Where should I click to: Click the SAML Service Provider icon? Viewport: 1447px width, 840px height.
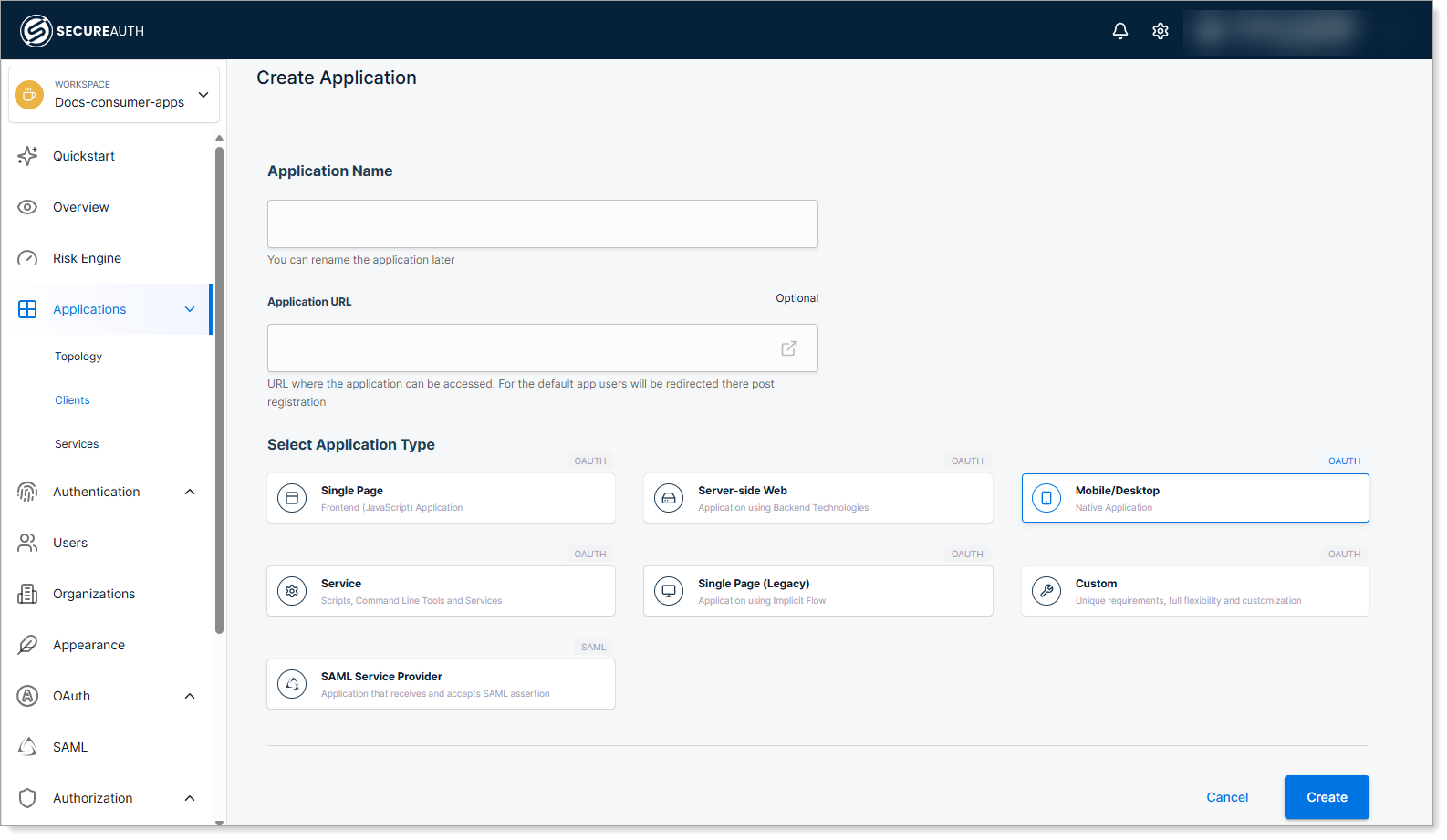coord(292,684)
